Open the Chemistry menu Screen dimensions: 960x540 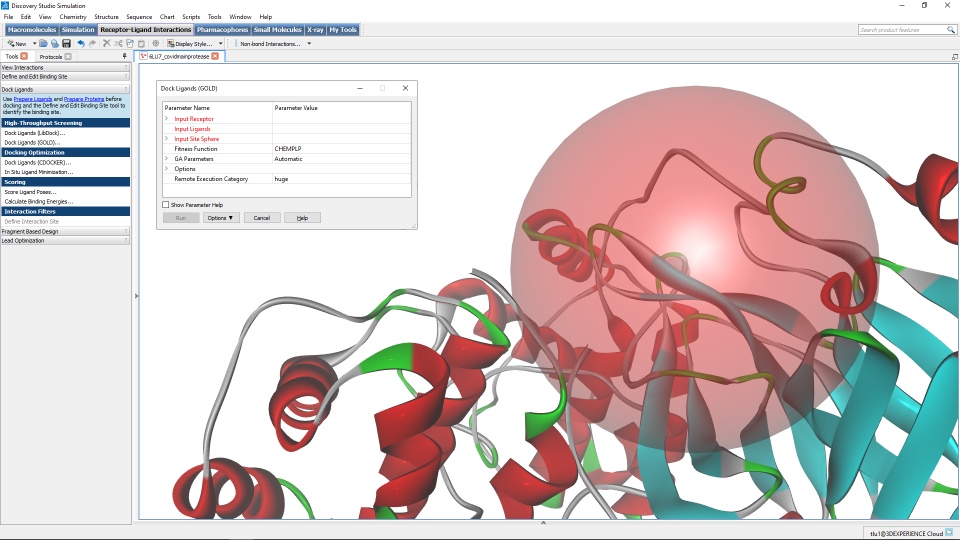73,17
